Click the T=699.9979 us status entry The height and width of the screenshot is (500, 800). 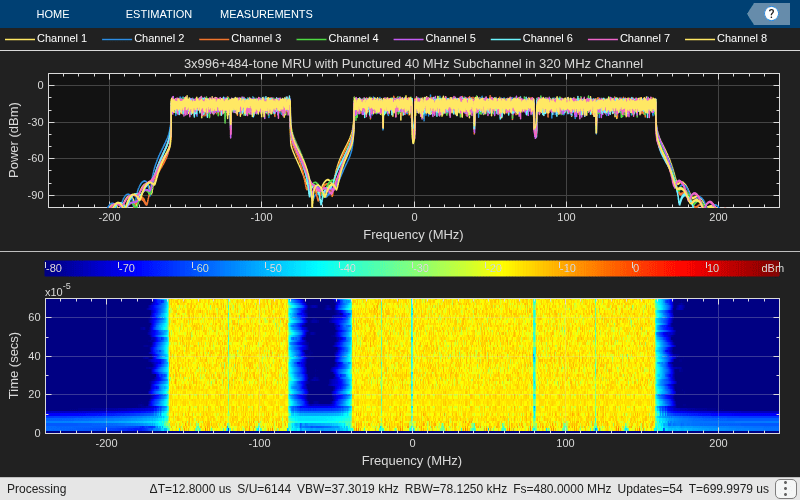click(x=729, y=489)
